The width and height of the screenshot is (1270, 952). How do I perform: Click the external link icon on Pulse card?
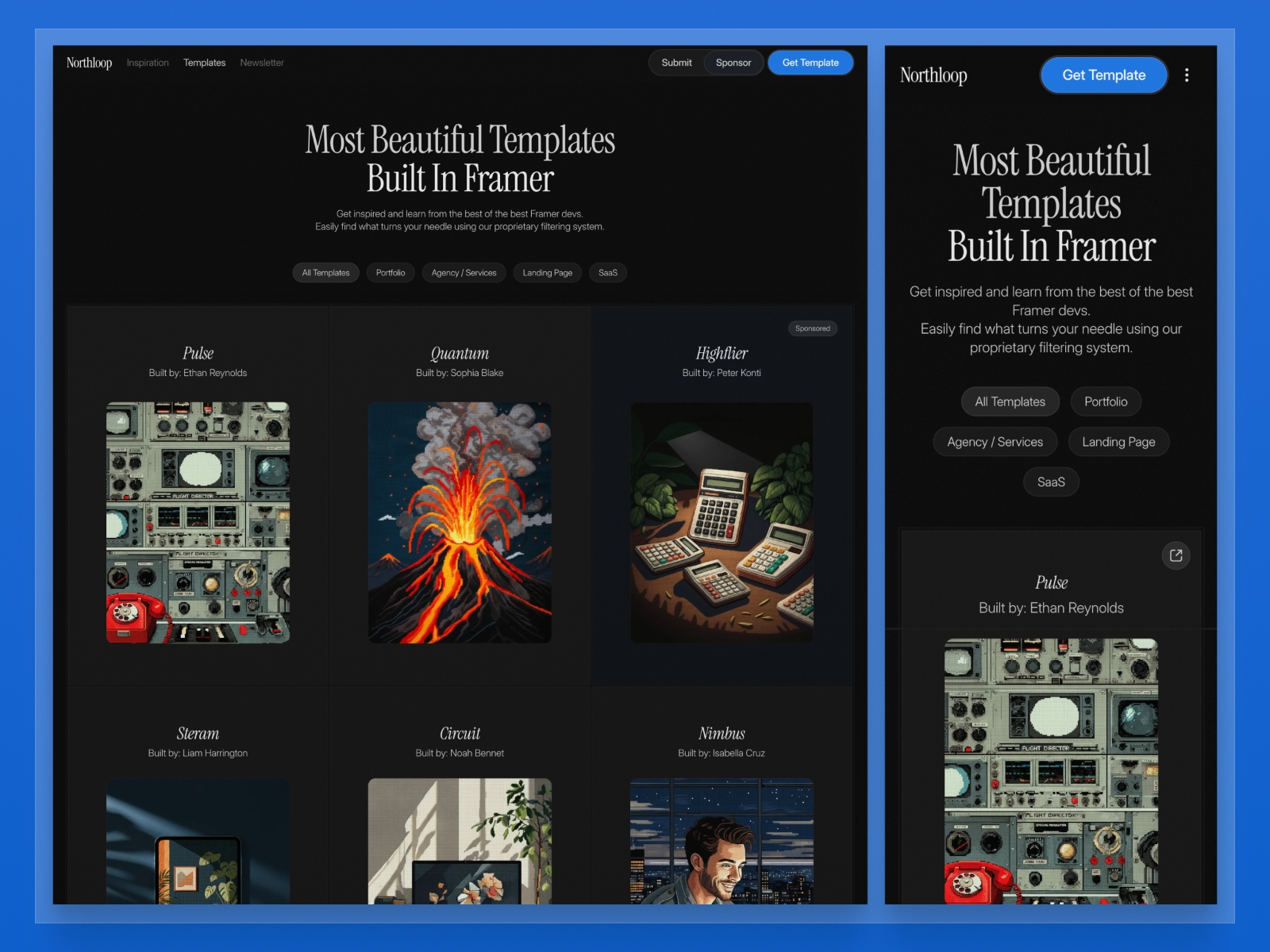pos(1176,555)
